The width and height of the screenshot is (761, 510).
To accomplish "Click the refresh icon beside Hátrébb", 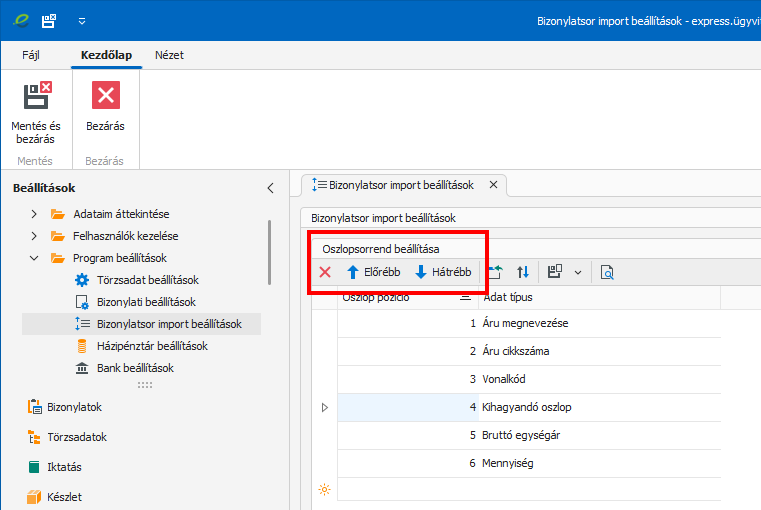I will pyautogui.click(x=495, y=272).
